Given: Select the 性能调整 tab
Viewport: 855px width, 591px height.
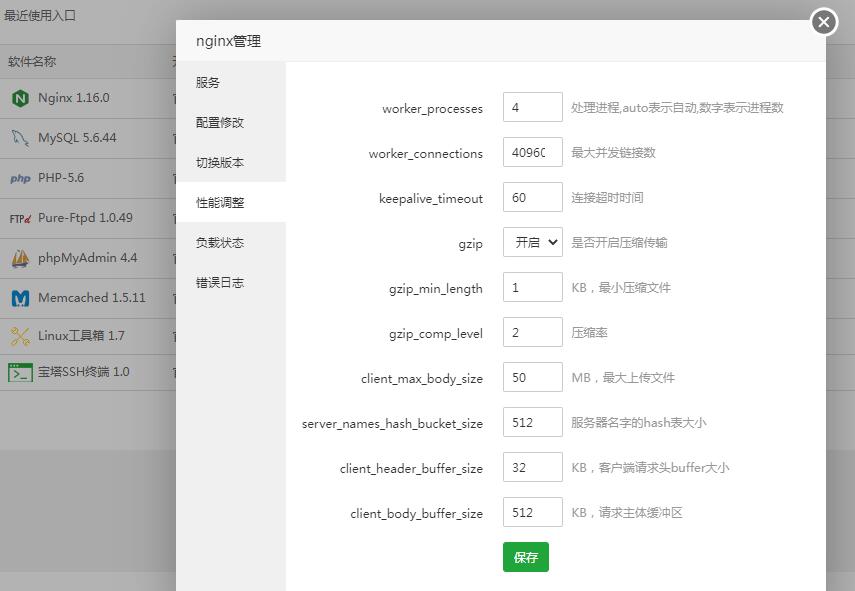Looking at the screenshot, I should coord(231,202).
